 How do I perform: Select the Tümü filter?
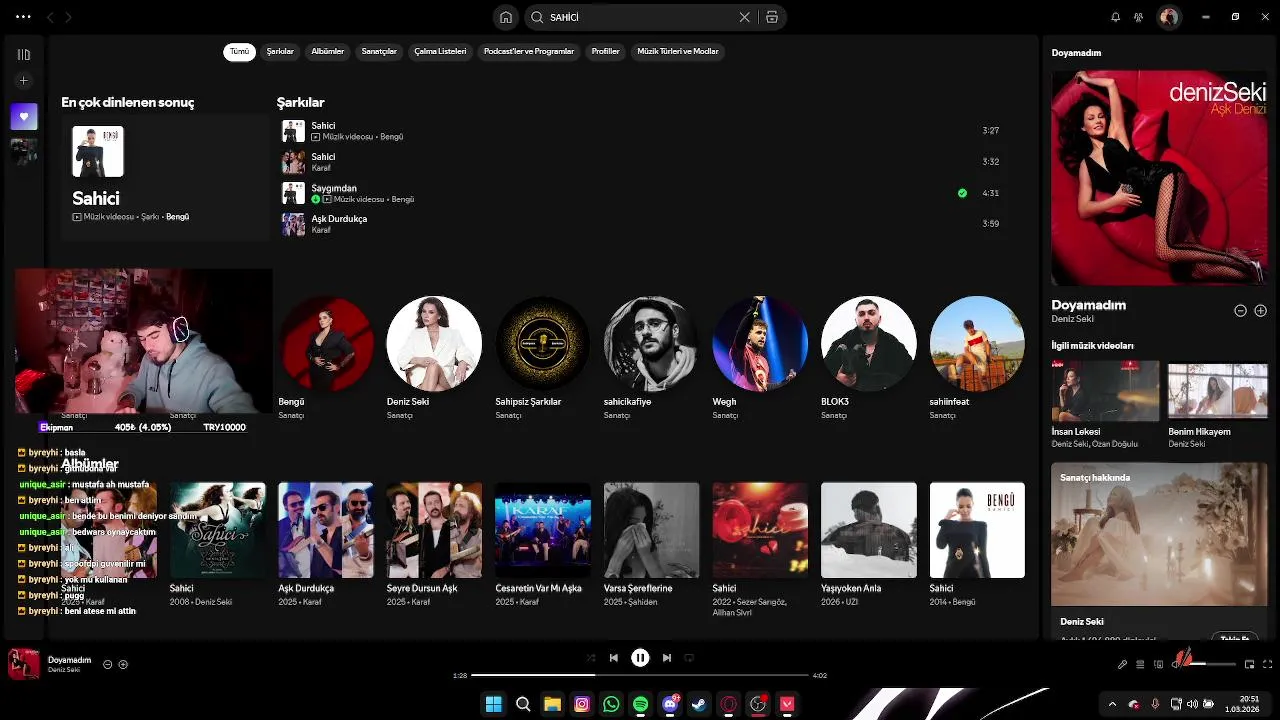(x=239, y=51)
